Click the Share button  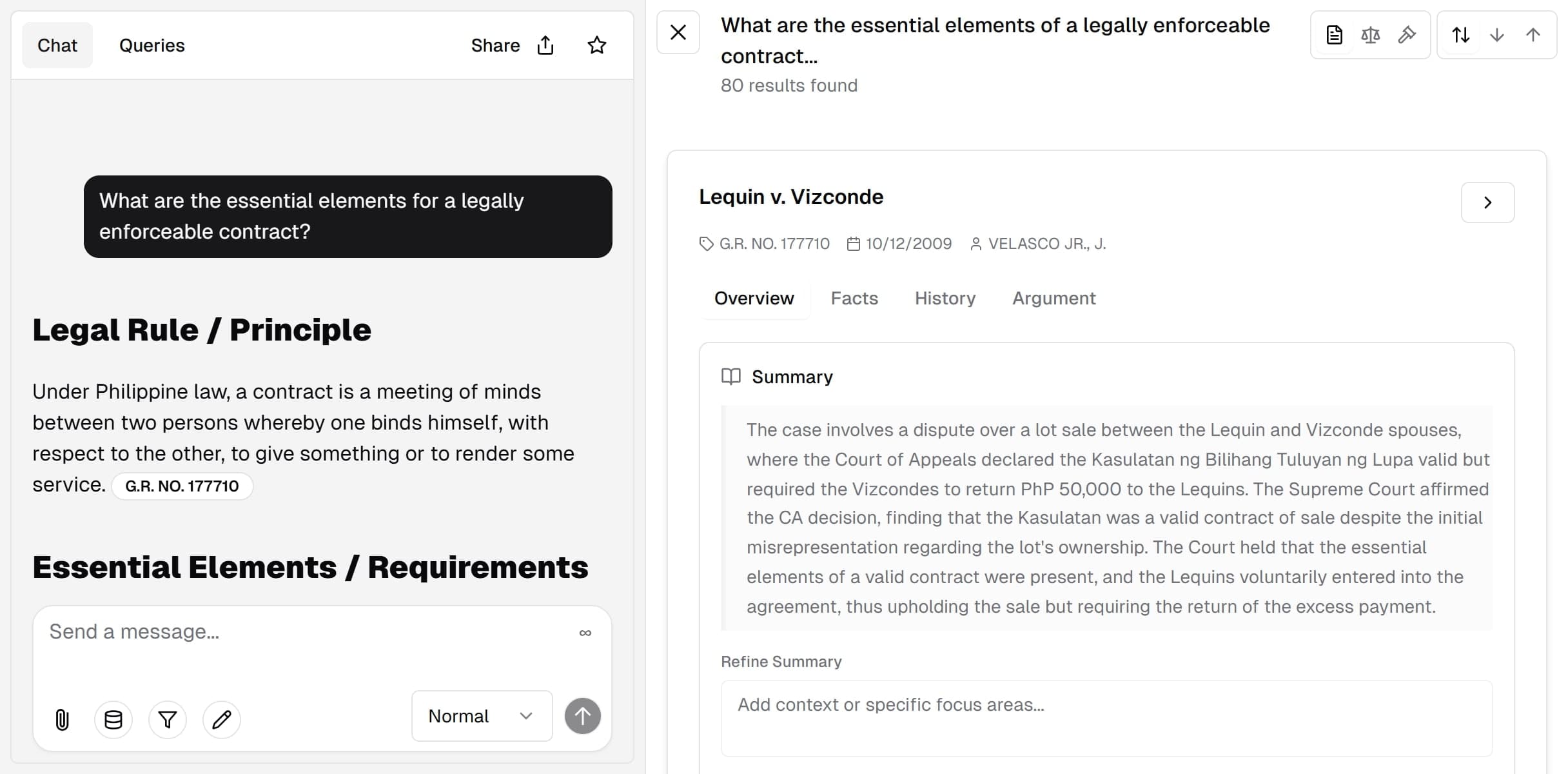tap(512, 45)
